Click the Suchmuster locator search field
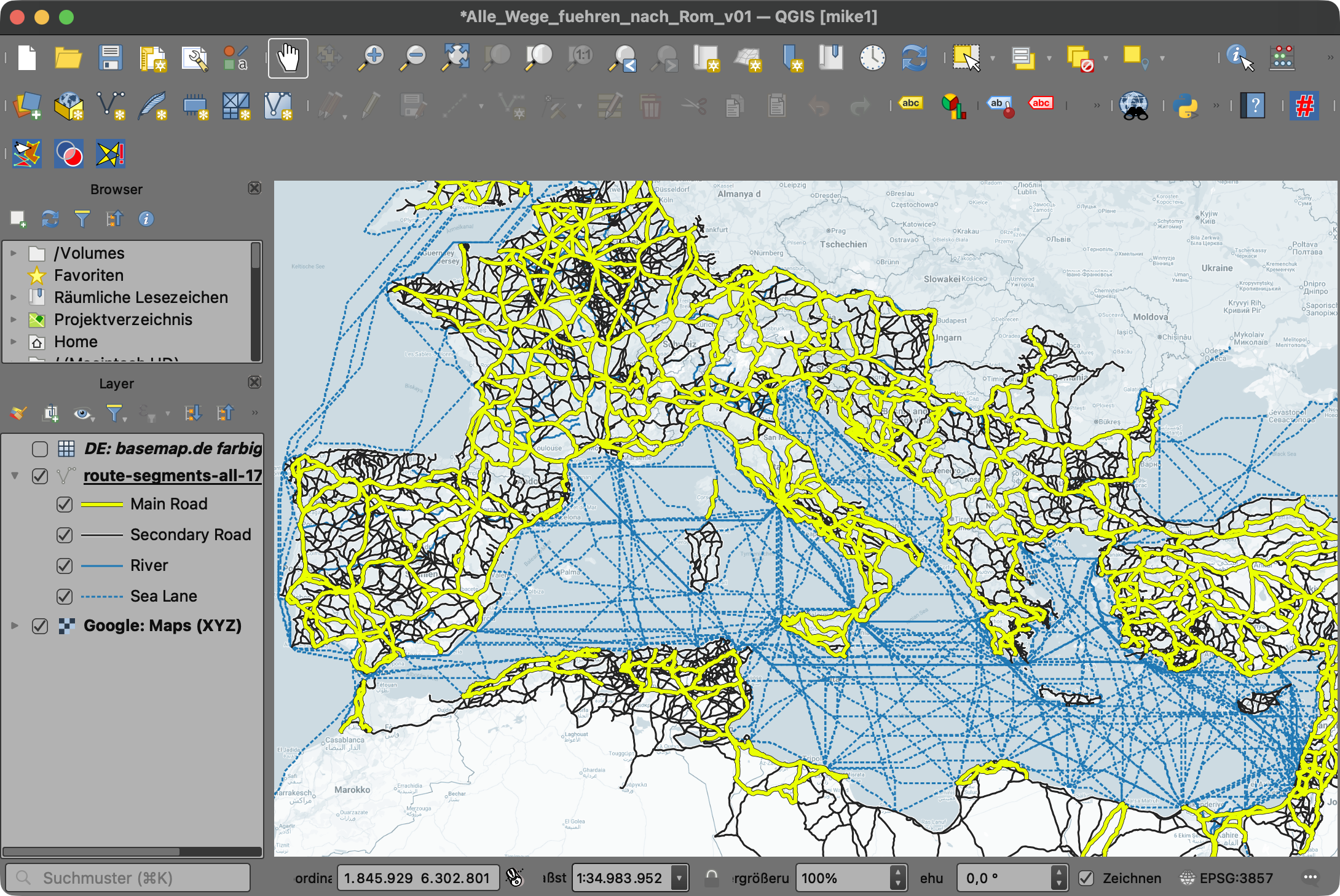Image resolution: width=1340 pixels, height=896 pixels. pyautogui.click(x=128, y=878)
